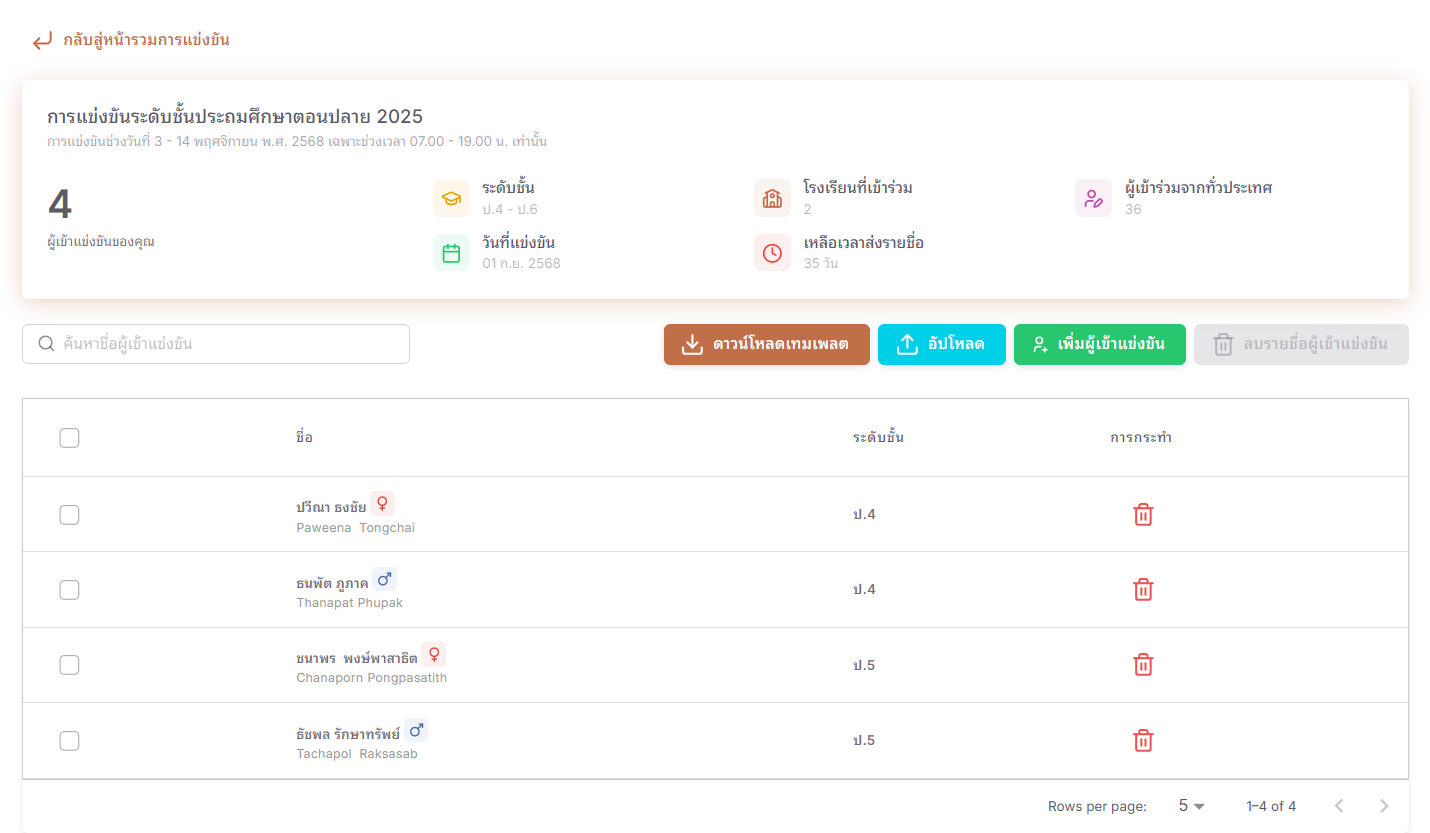Click the female gender icon beside Paweena
The width and height of the screenshot is (1430, 833).
382,504
